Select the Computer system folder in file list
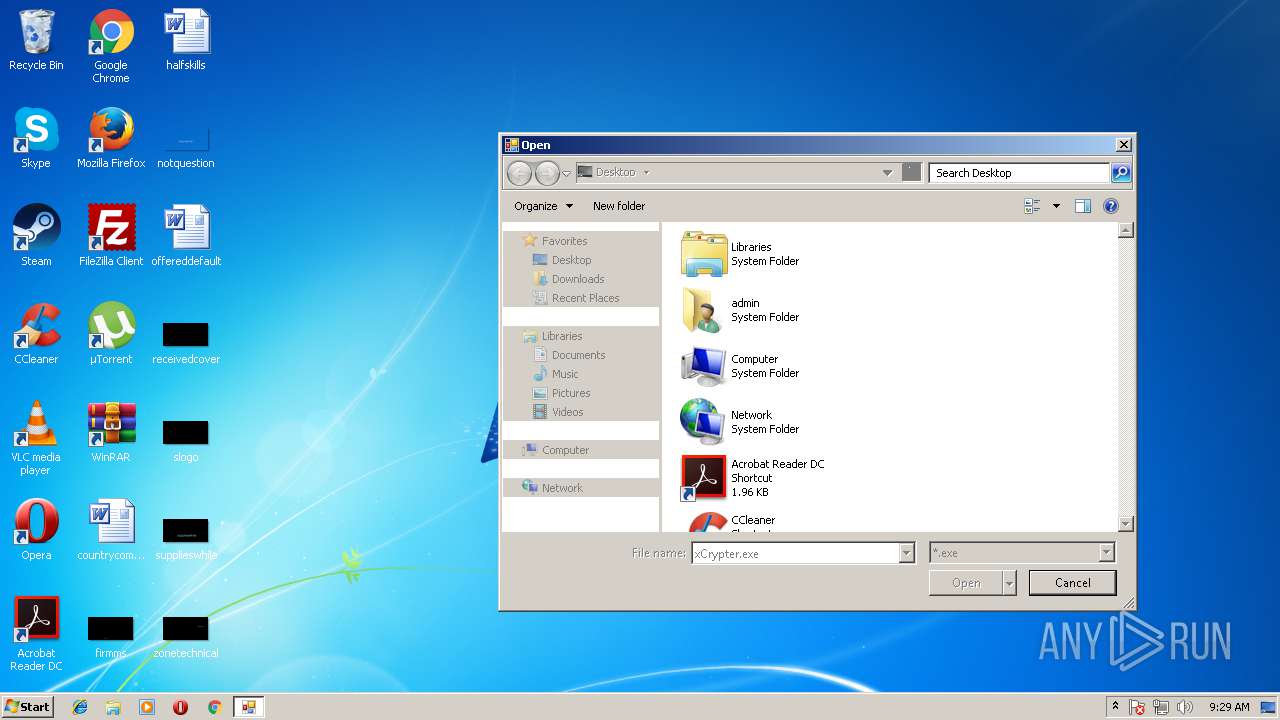This screenshot has height=720, width=1280. pyautogui.click(x=740, y=366)
